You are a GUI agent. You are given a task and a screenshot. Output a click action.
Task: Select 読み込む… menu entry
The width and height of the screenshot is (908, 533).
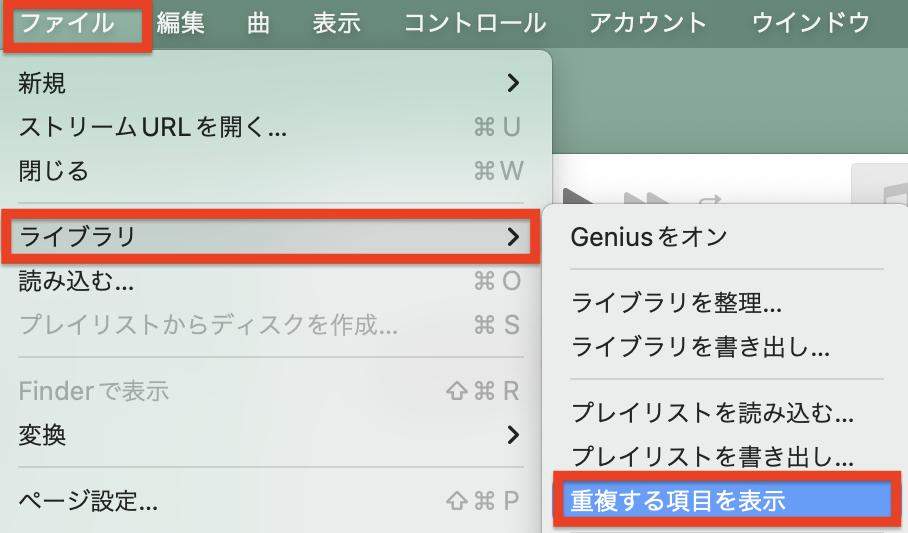coord(76,283)
